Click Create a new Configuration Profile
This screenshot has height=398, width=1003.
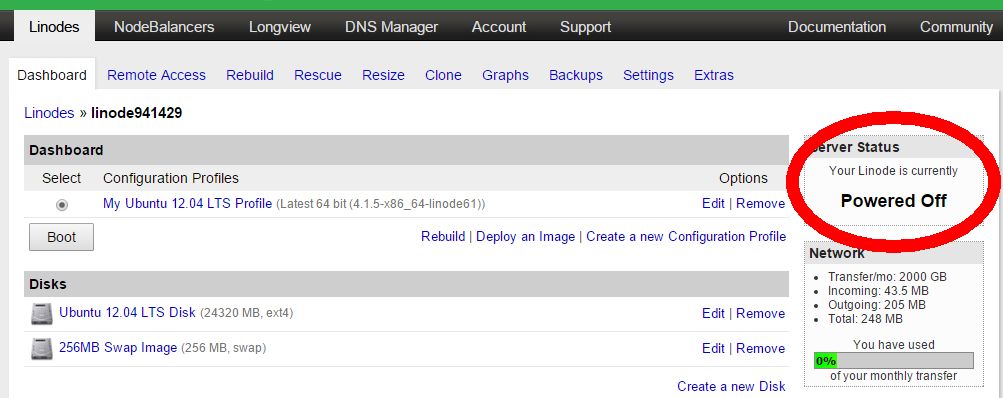[686, 236]
